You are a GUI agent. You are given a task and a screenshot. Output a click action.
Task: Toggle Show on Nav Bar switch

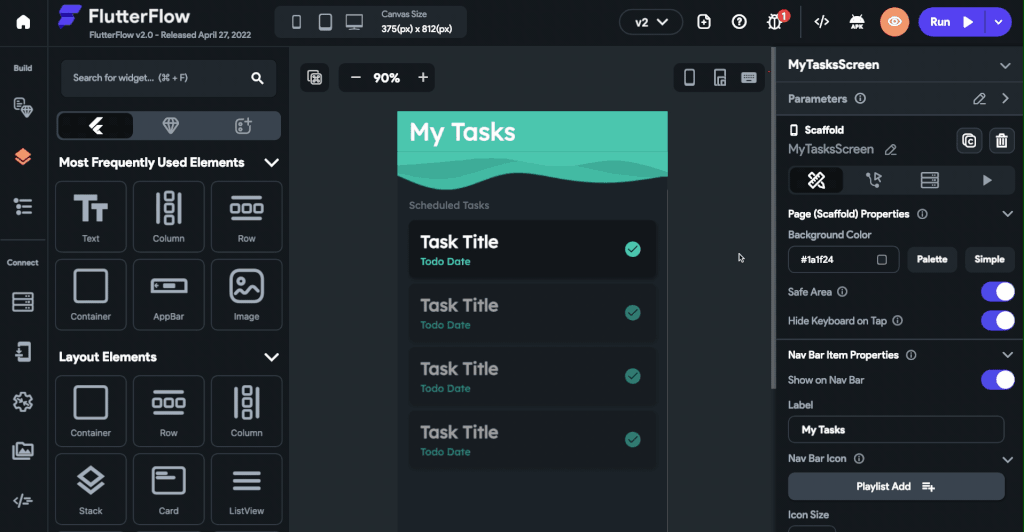click(998, 380)
